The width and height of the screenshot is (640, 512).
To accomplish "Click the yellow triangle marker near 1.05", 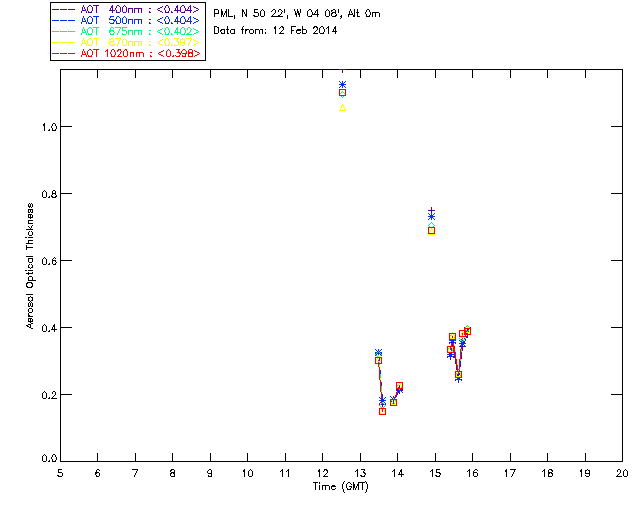I will tap(343, 108).
